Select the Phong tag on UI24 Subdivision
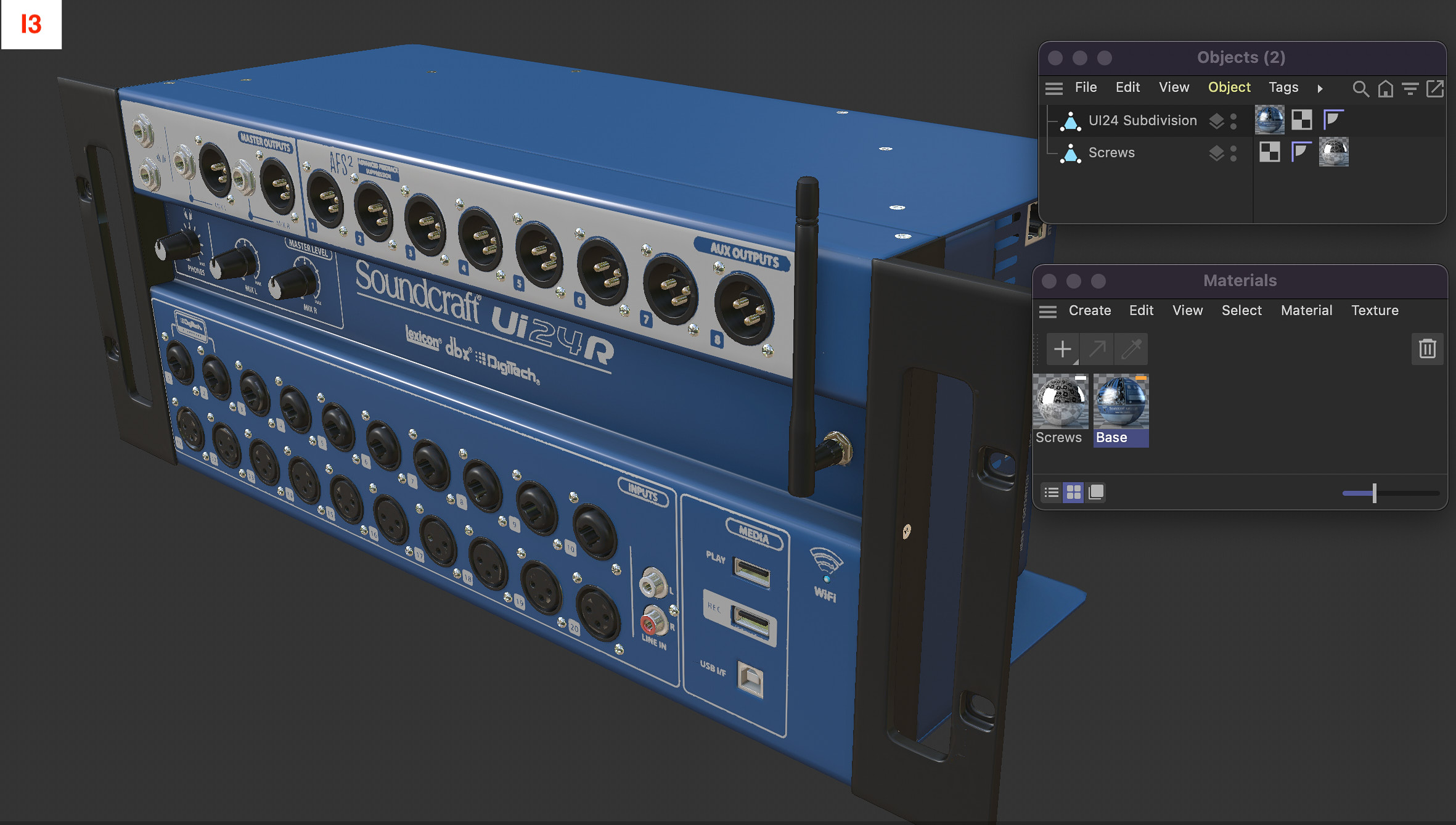 (x=1333, y=120)
